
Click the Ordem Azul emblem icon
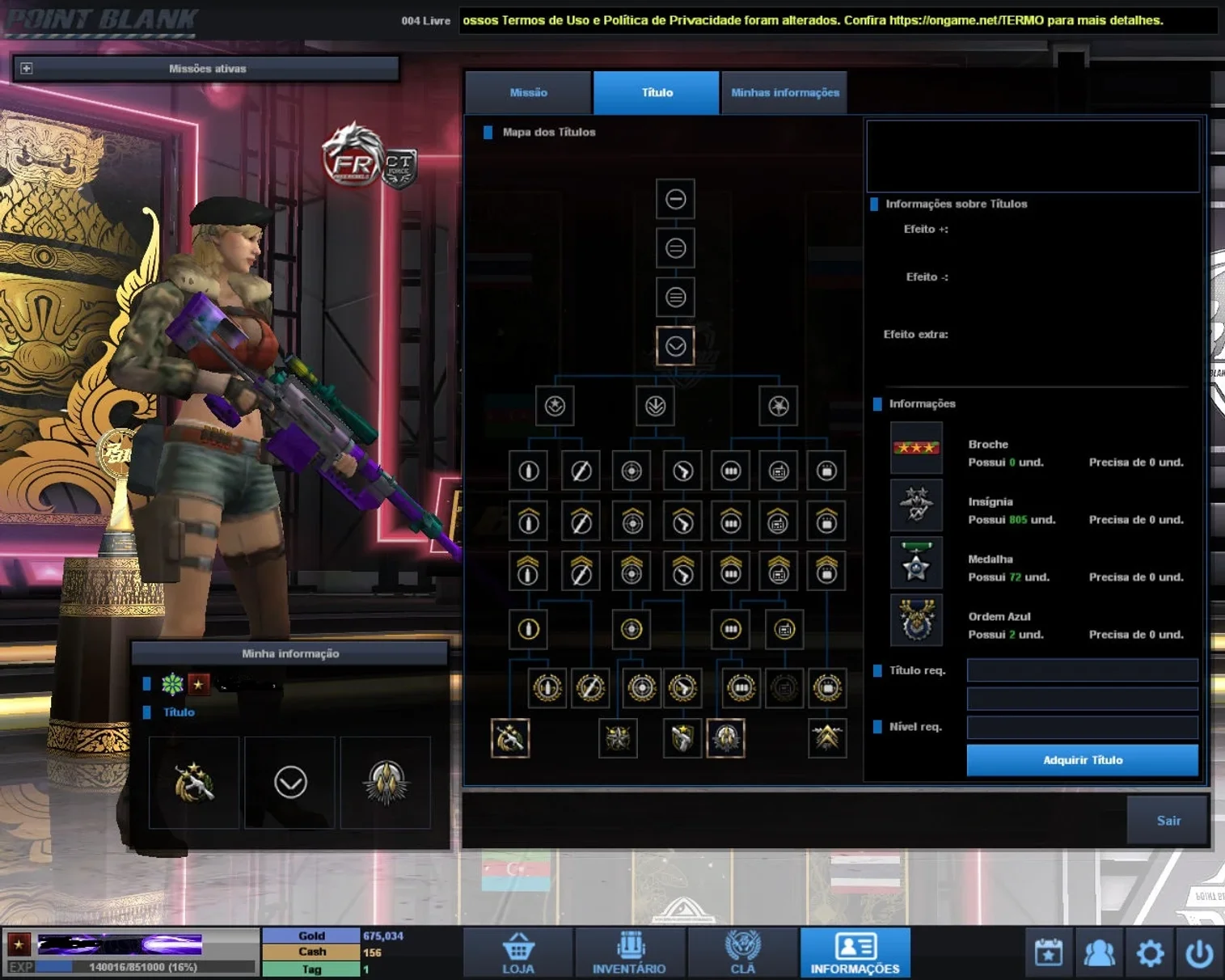(x=916, y=620)
